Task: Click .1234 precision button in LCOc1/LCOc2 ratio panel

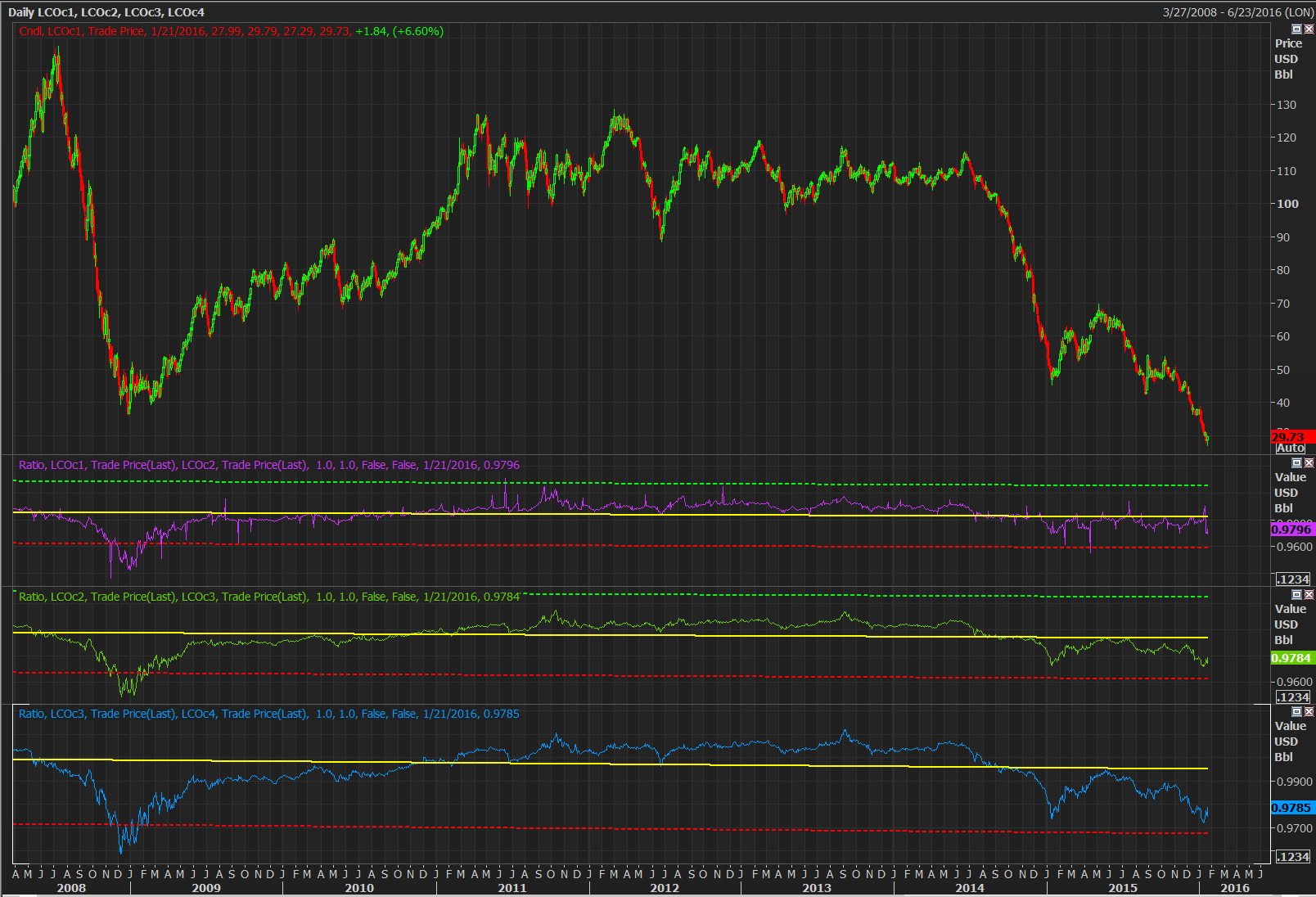Action: click(1293, 579)
